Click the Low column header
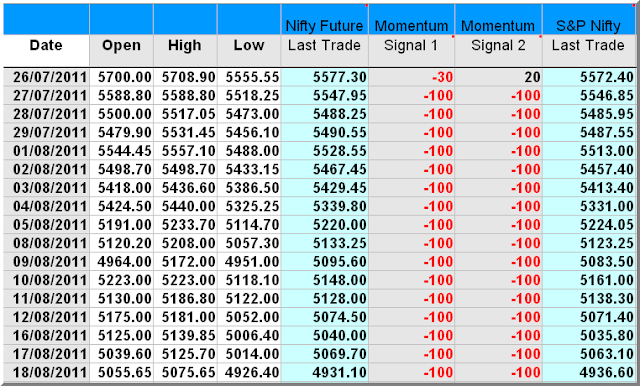The height and width of the screenshot is (386, 640). click(249, 45)
